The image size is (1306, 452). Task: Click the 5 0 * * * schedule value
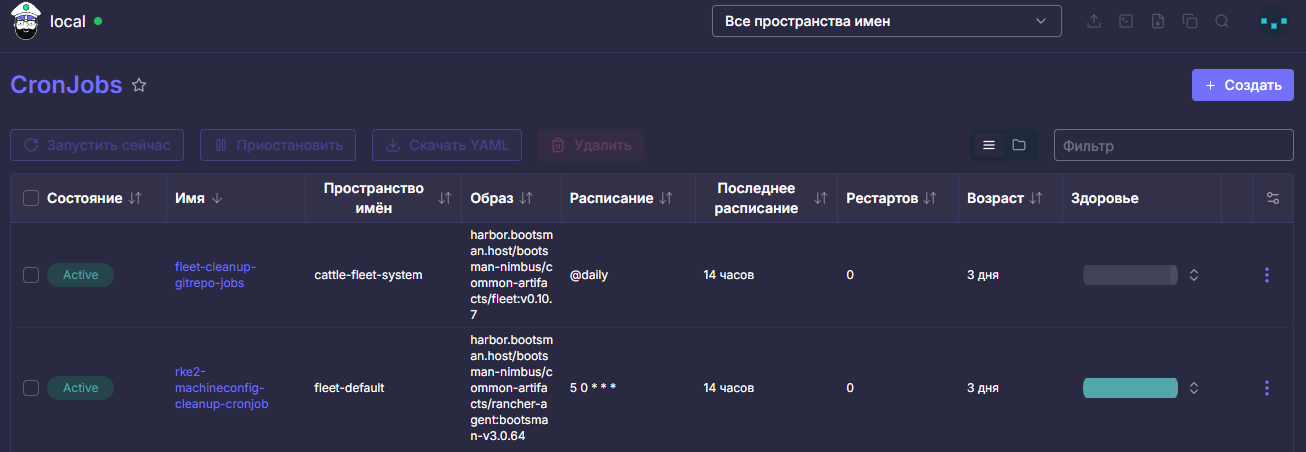[x=593, y=388]
